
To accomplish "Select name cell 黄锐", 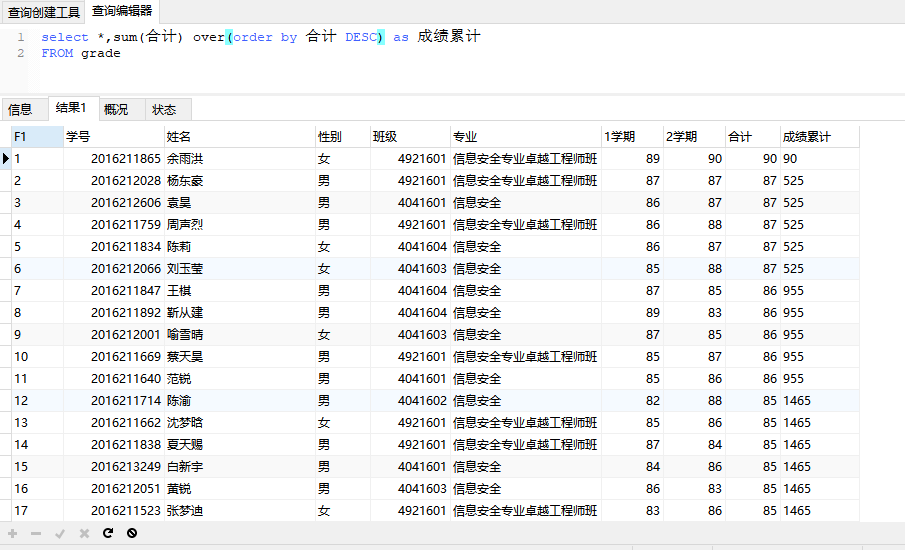I will pos(240,488).
